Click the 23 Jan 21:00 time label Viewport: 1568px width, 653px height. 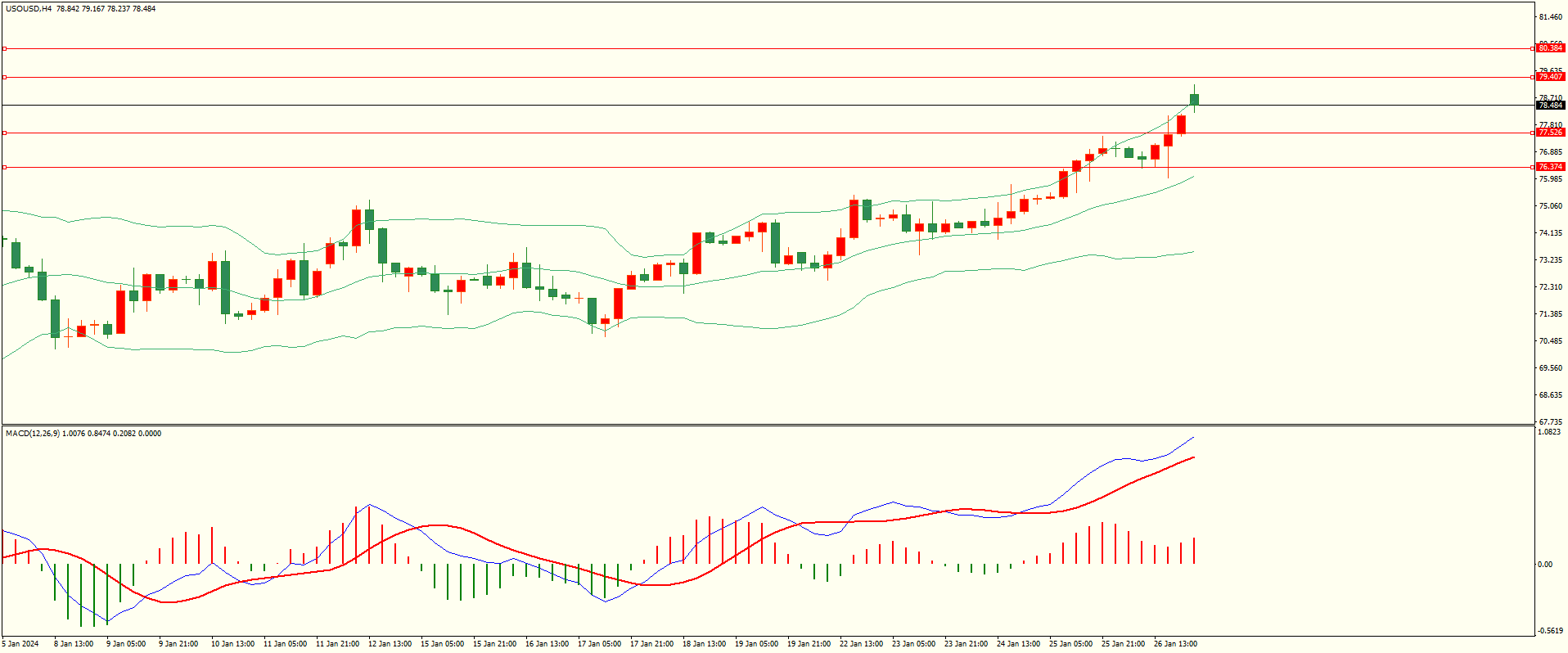click(966, 644)
